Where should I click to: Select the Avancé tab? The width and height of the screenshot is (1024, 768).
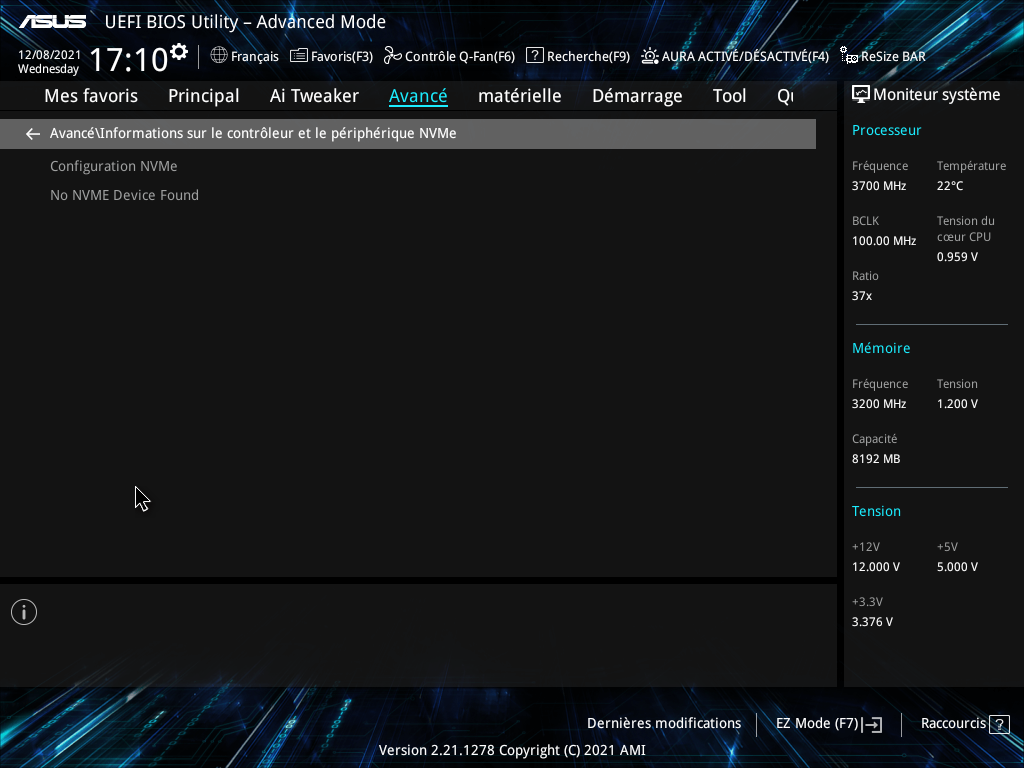coord(418,96)
